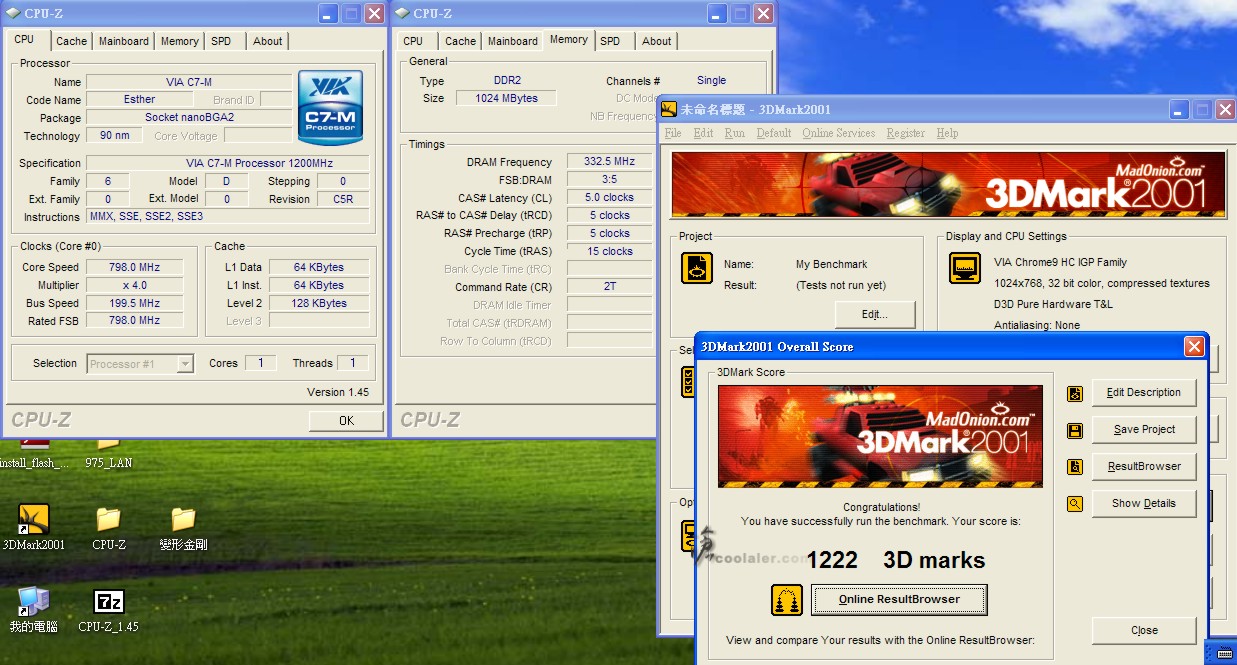Click the Show Details magnifier icon

(x=1075, y=504)
